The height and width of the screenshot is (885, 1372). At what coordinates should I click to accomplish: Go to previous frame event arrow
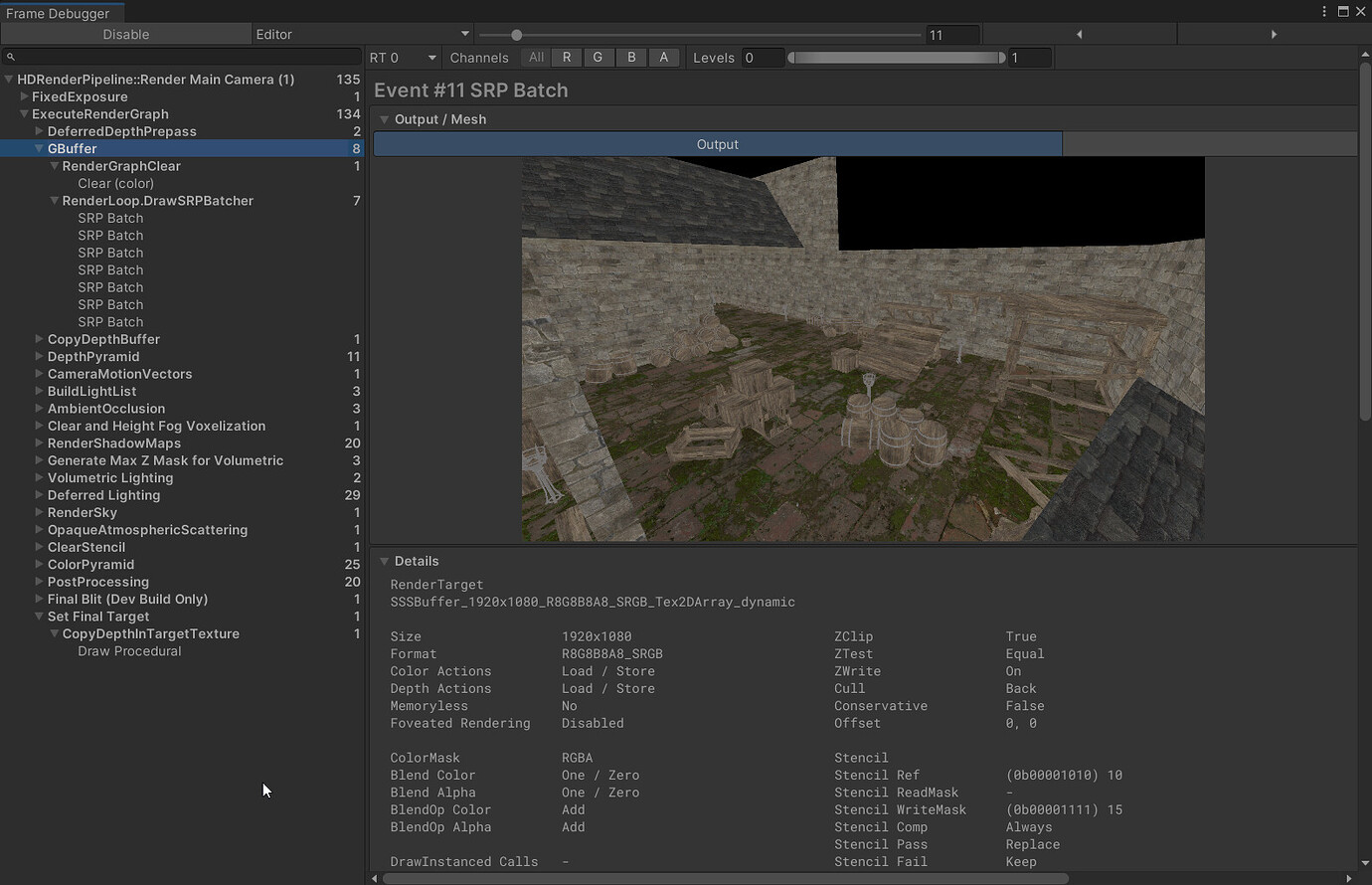pos(1080,34)
